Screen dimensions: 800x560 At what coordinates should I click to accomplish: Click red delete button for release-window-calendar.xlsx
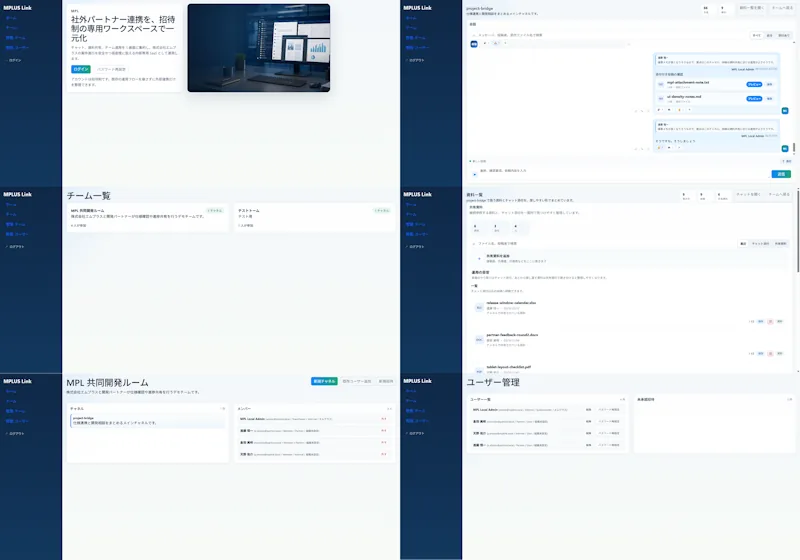pyautogui.click(x=770, y=321)
